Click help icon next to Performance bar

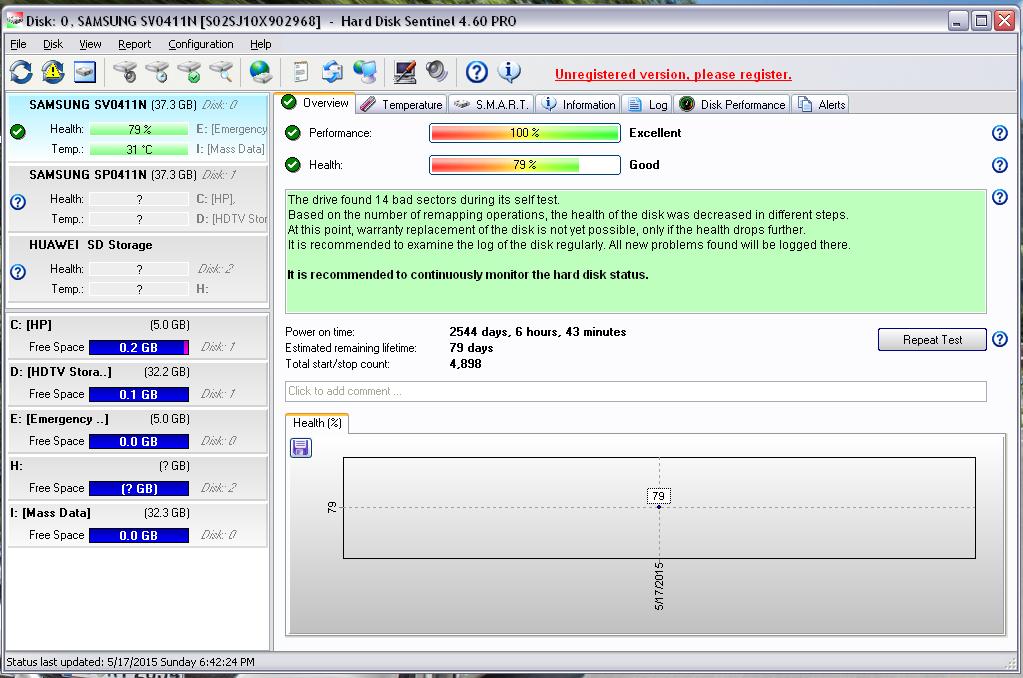tap(1000, 133)
